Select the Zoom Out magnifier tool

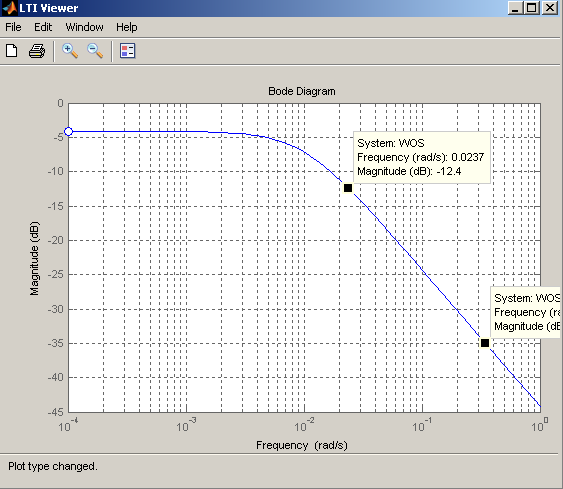tap(95, 51)
